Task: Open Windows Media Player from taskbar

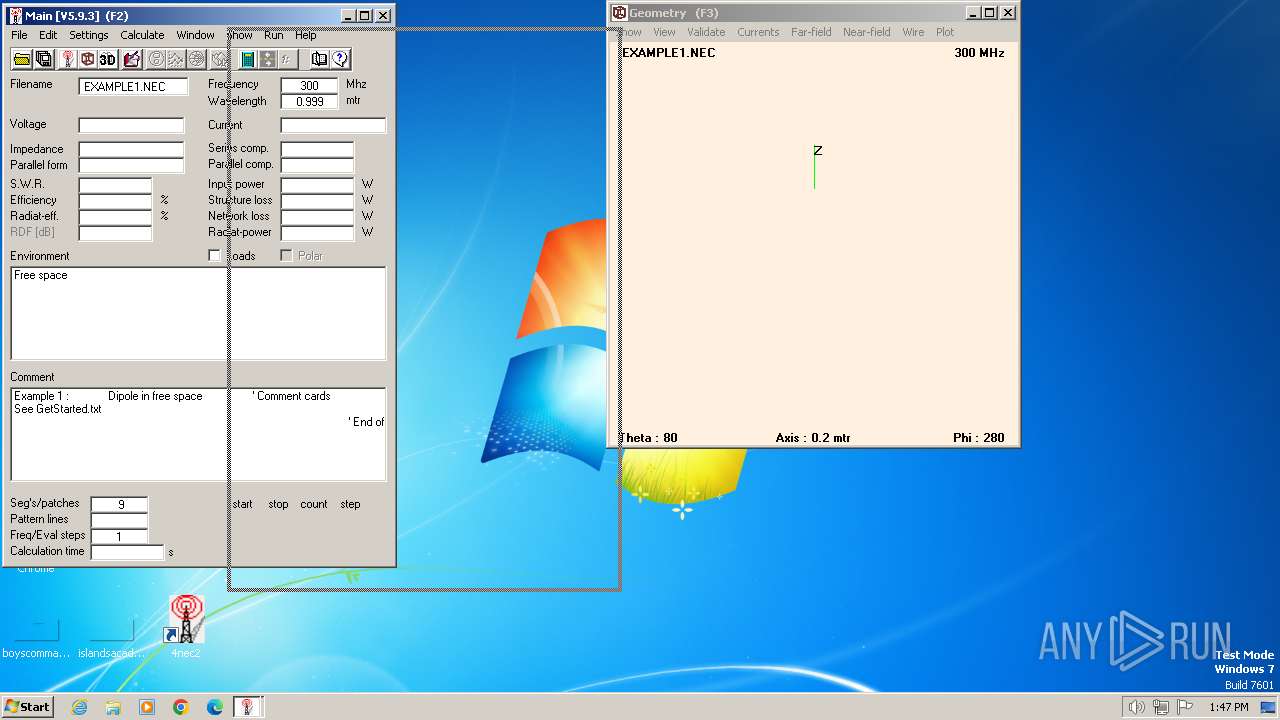Action: (x=147, y=707)
